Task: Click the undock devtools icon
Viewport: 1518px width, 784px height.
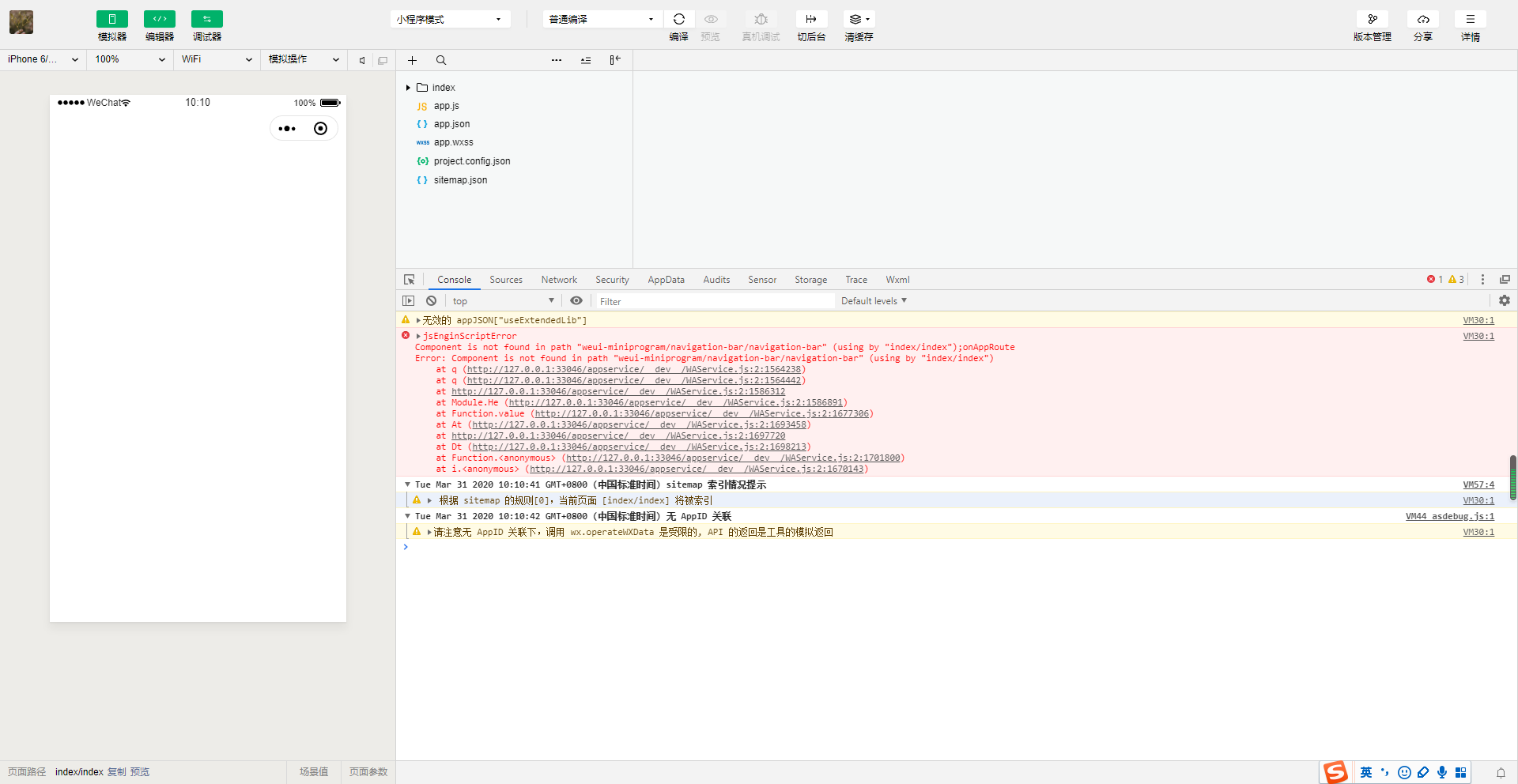Action: pyautogui.click(x=1505, y=280)
